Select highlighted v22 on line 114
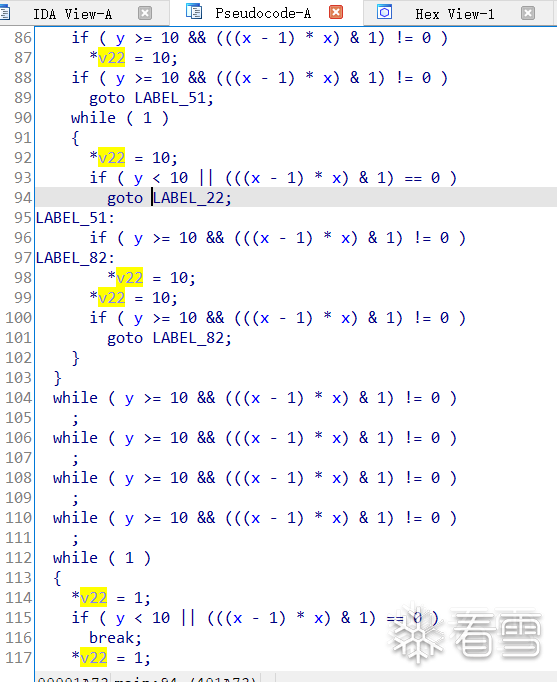This screenshot has height=682, width=557. [93, 598]
